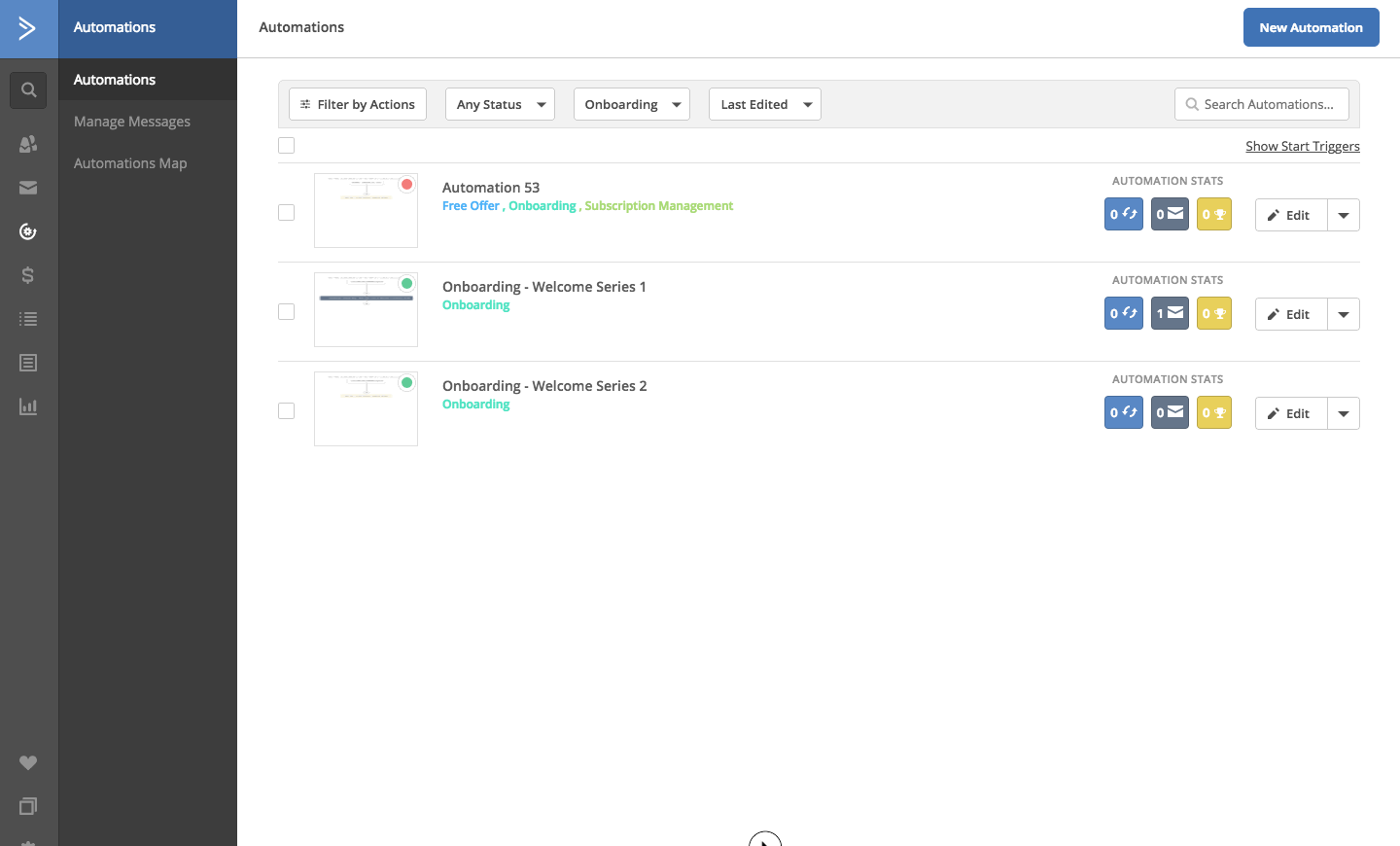Open Manage Messages in the side menu
Viewport: 1400px width, 846px height.
tap(148, 122)
